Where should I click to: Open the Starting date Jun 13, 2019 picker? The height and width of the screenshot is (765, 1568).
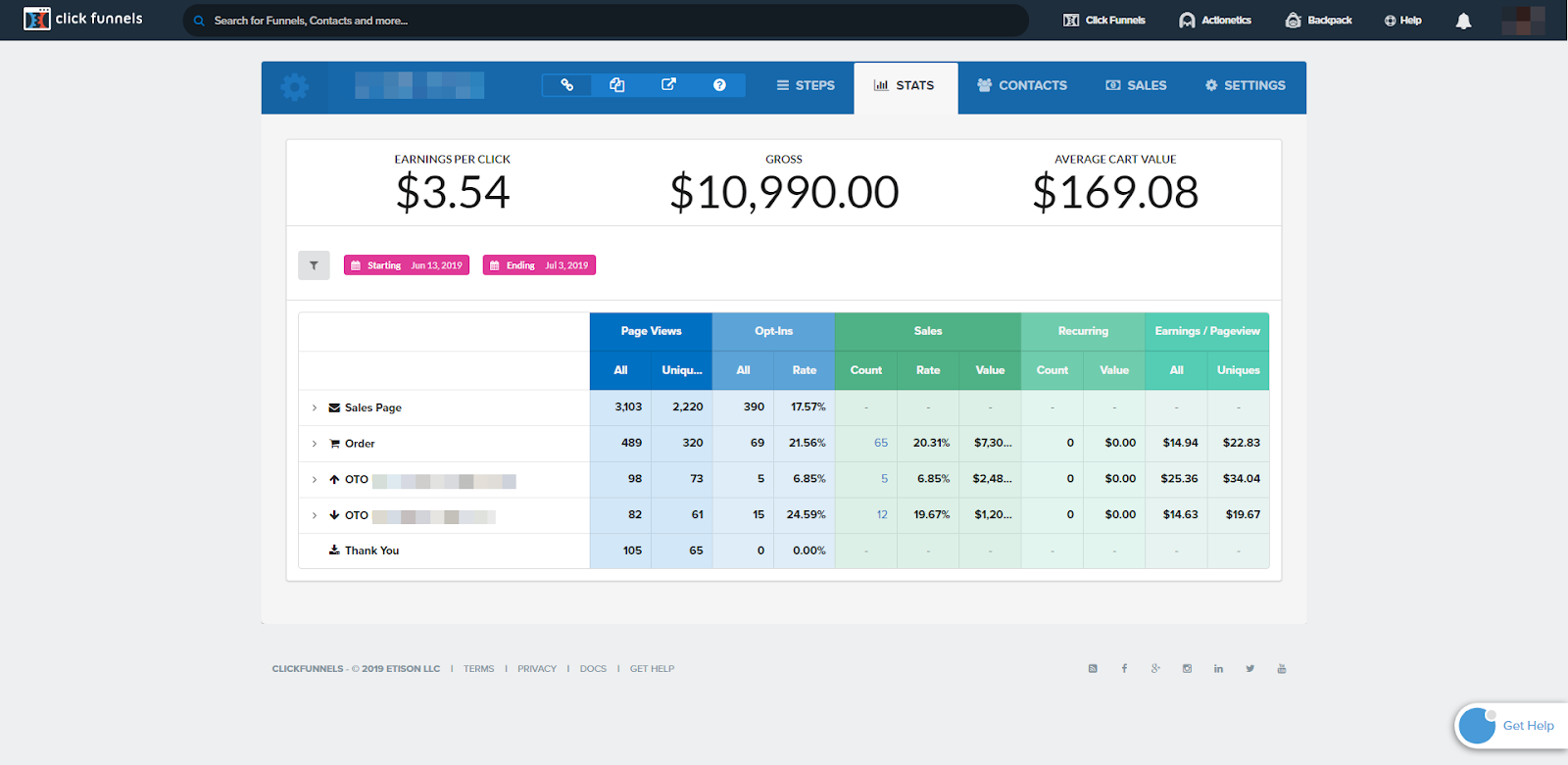click(407, 265)
